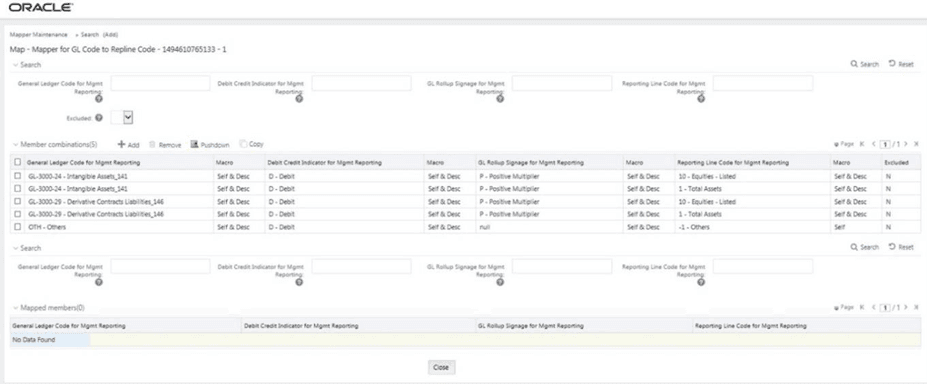This screenshot has width=927, height=384.
Task: Click the Oracle logo
Action: coord(41,8)
